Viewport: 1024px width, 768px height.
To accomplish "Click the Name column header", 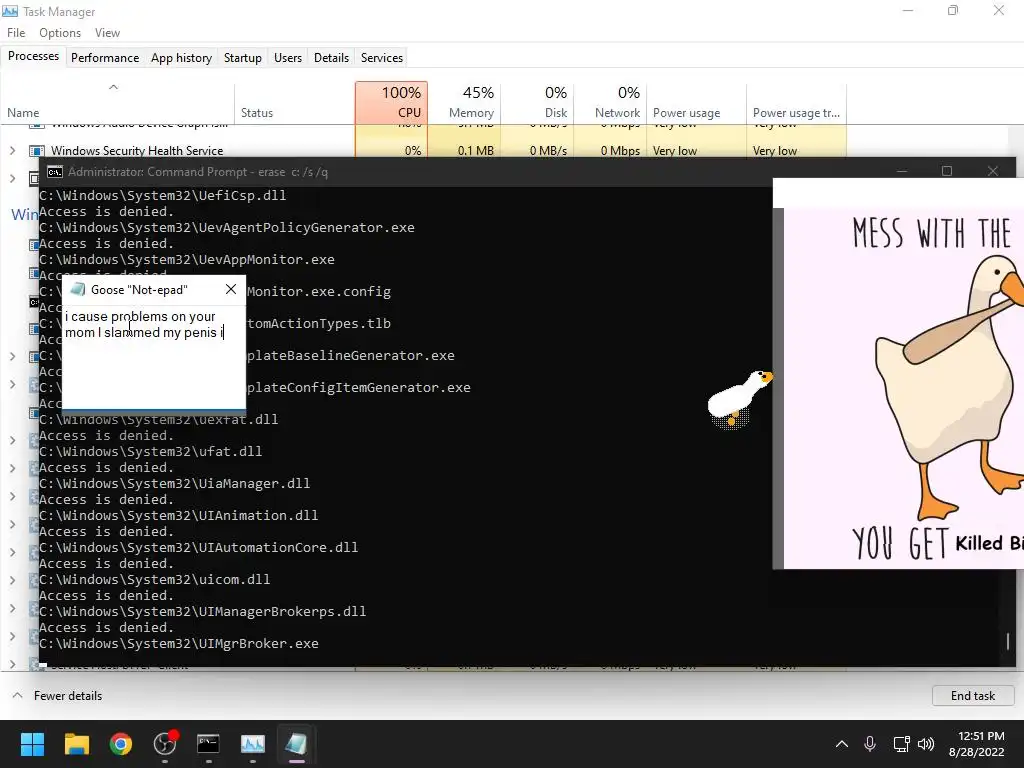I will coord(118,103).
